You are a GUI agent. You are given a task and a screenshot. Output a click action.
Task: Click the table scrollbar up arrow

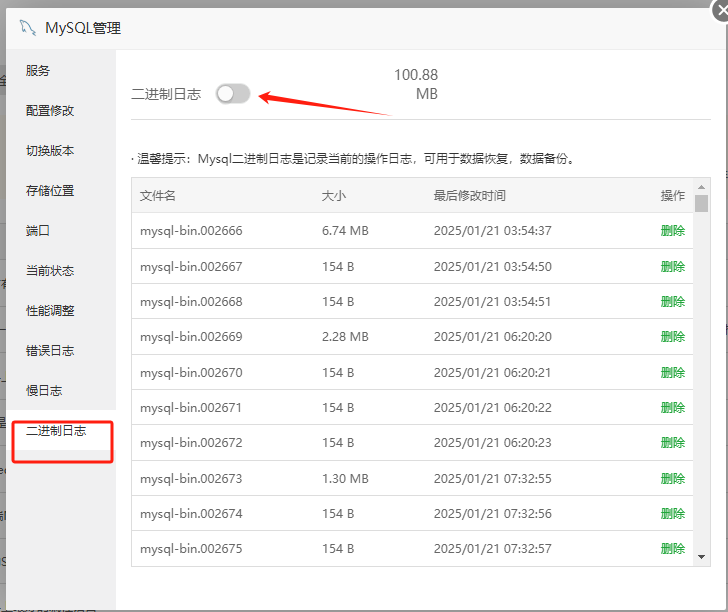pos(702,187)
